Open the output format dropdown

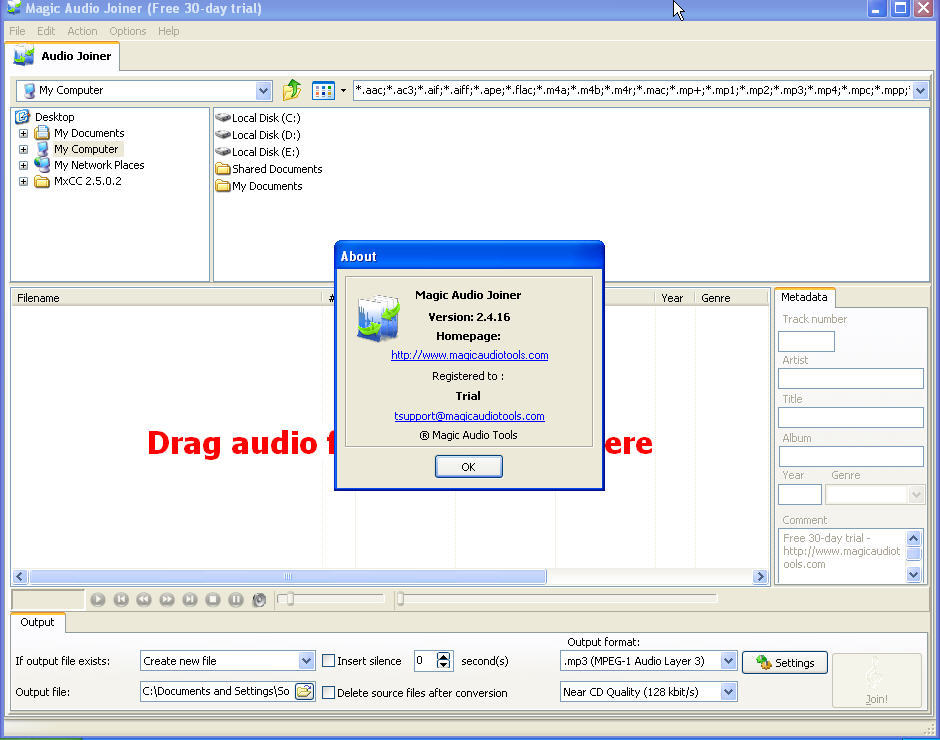(727, 660)
